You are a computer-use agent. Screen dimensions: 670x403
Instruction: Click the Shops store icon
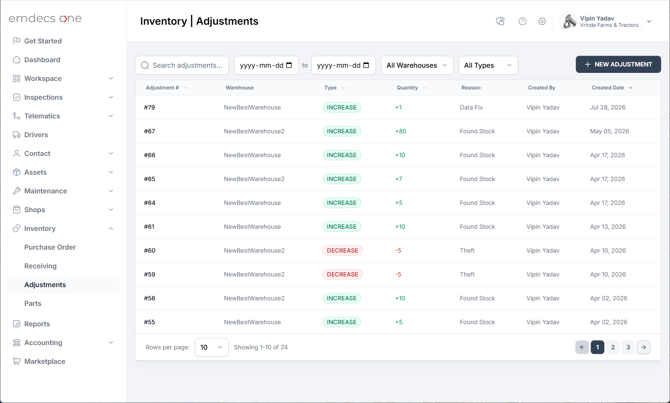16,209
